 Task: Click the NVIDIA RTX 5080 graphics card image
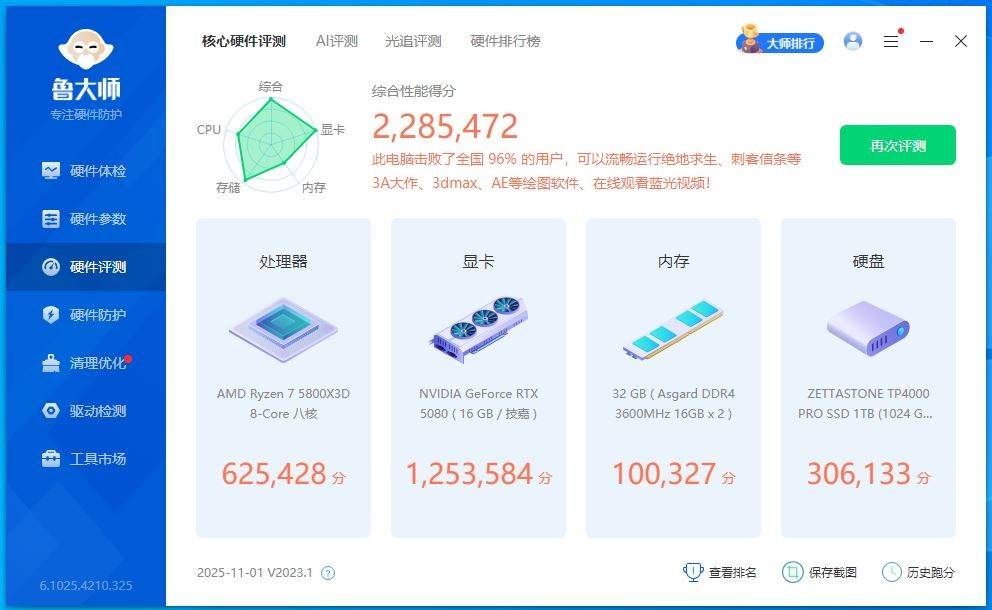[x=478, y=332]
